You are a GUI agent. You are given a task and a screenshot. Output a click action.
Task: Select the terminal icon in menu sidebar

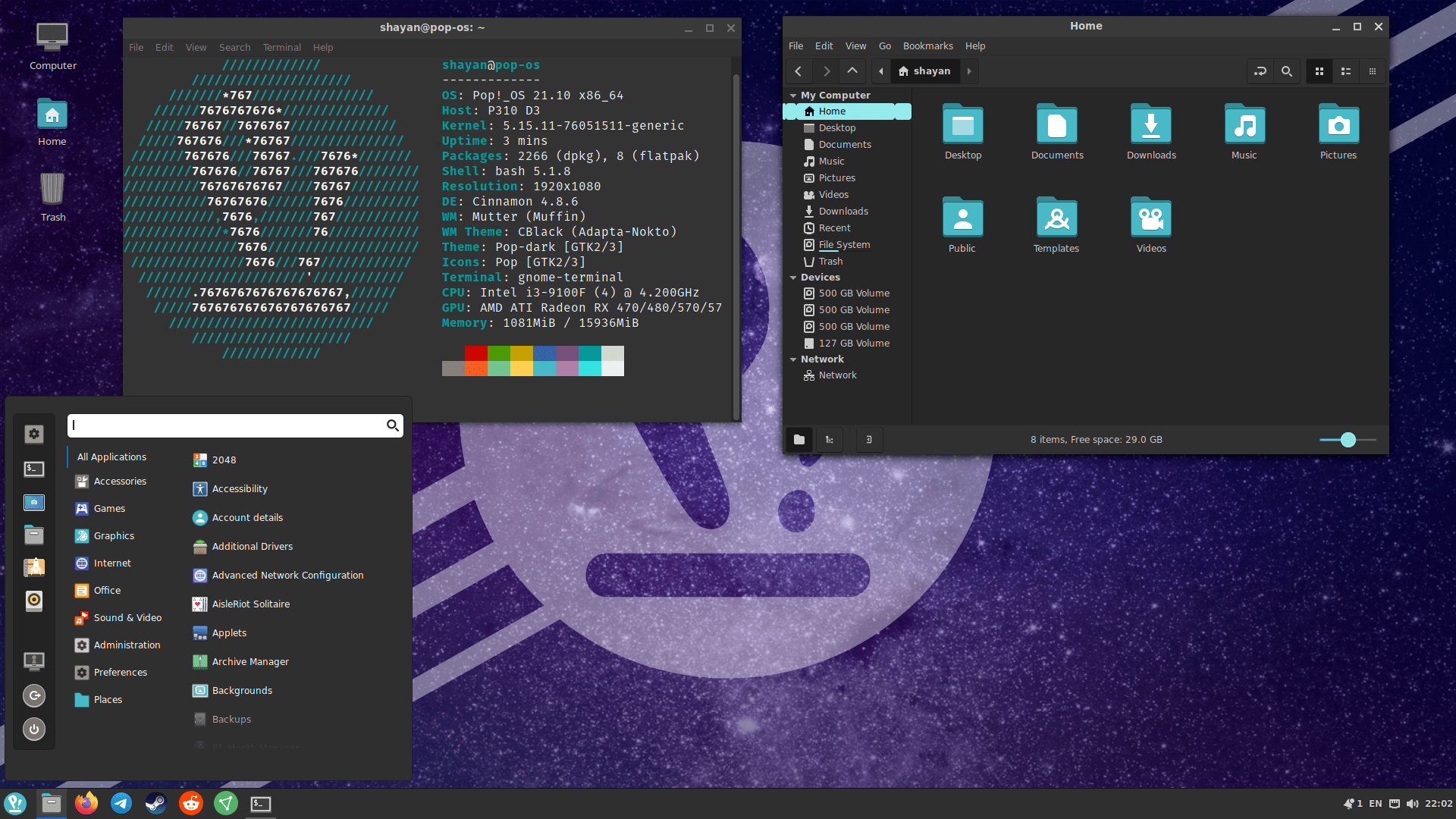pos(34,469)
